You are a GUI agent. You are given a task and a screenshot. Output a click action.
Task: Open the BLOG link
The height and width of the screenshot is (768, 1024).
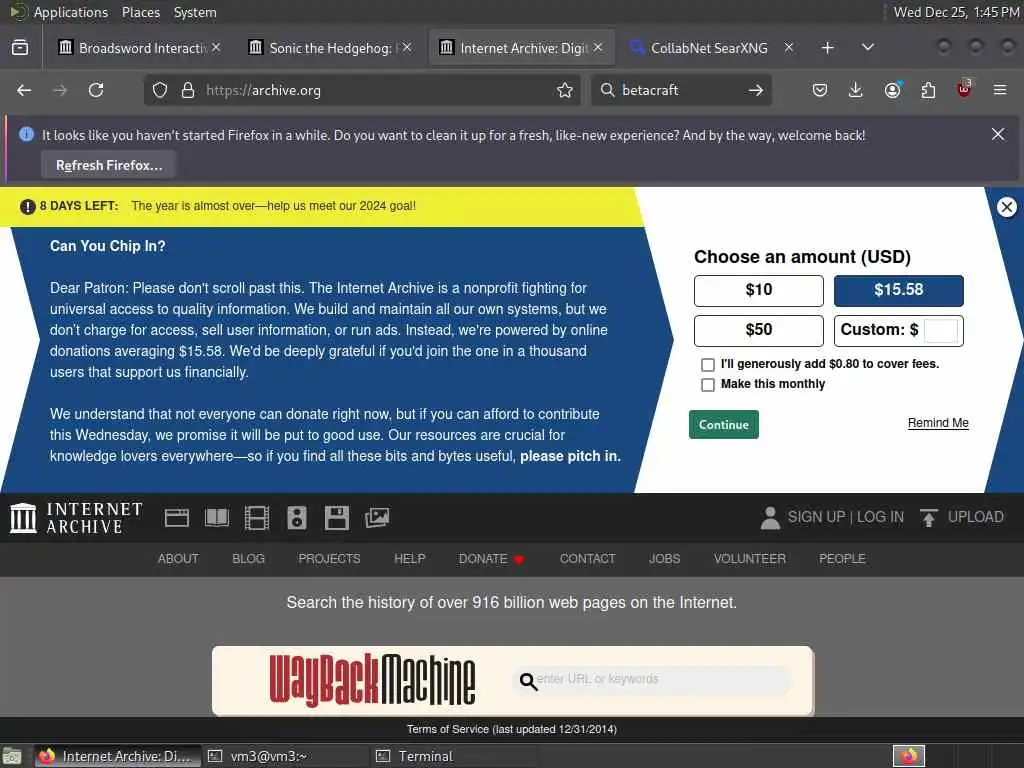coord(248,559)
